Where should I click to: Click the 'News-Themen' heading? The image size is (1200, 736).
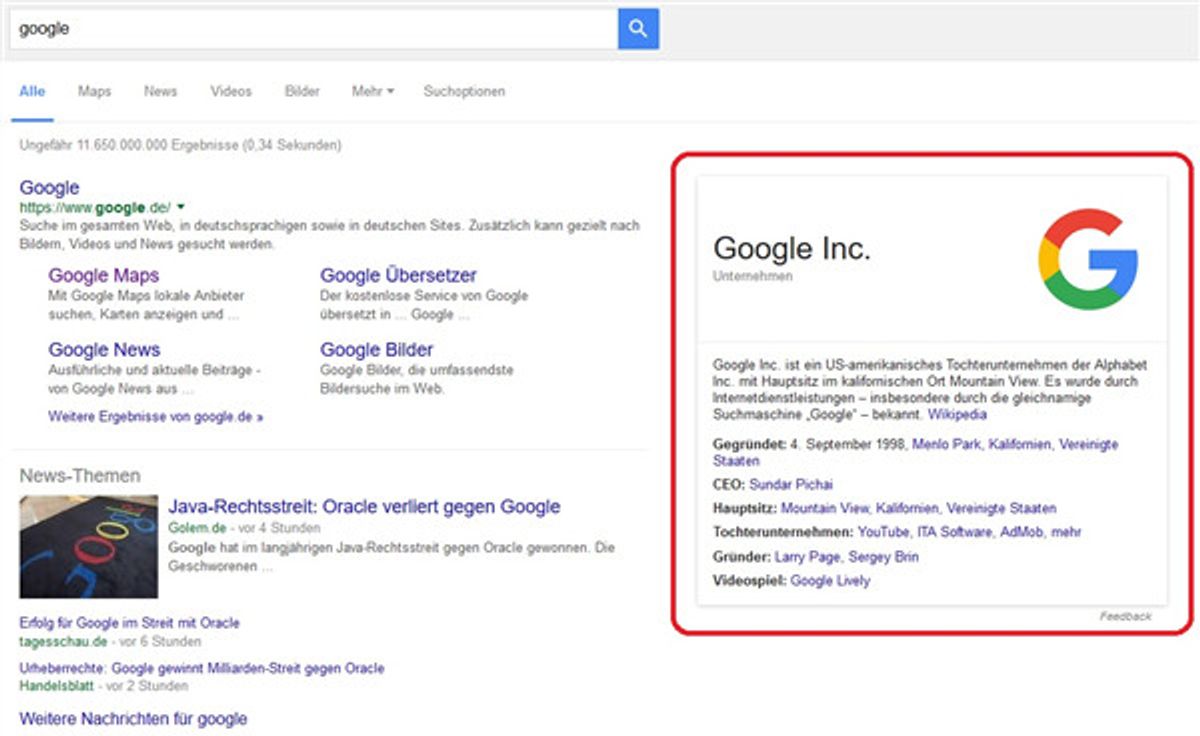80,476
